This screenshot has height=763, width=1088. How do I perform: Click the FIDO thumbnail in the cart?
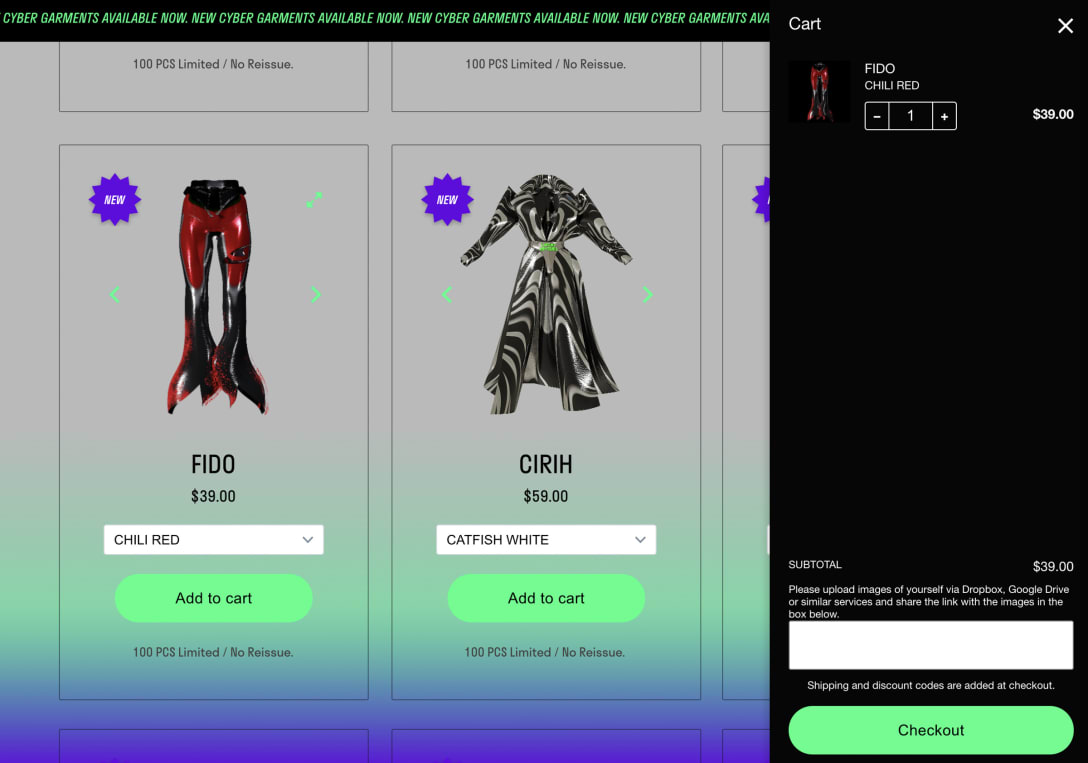819,92
